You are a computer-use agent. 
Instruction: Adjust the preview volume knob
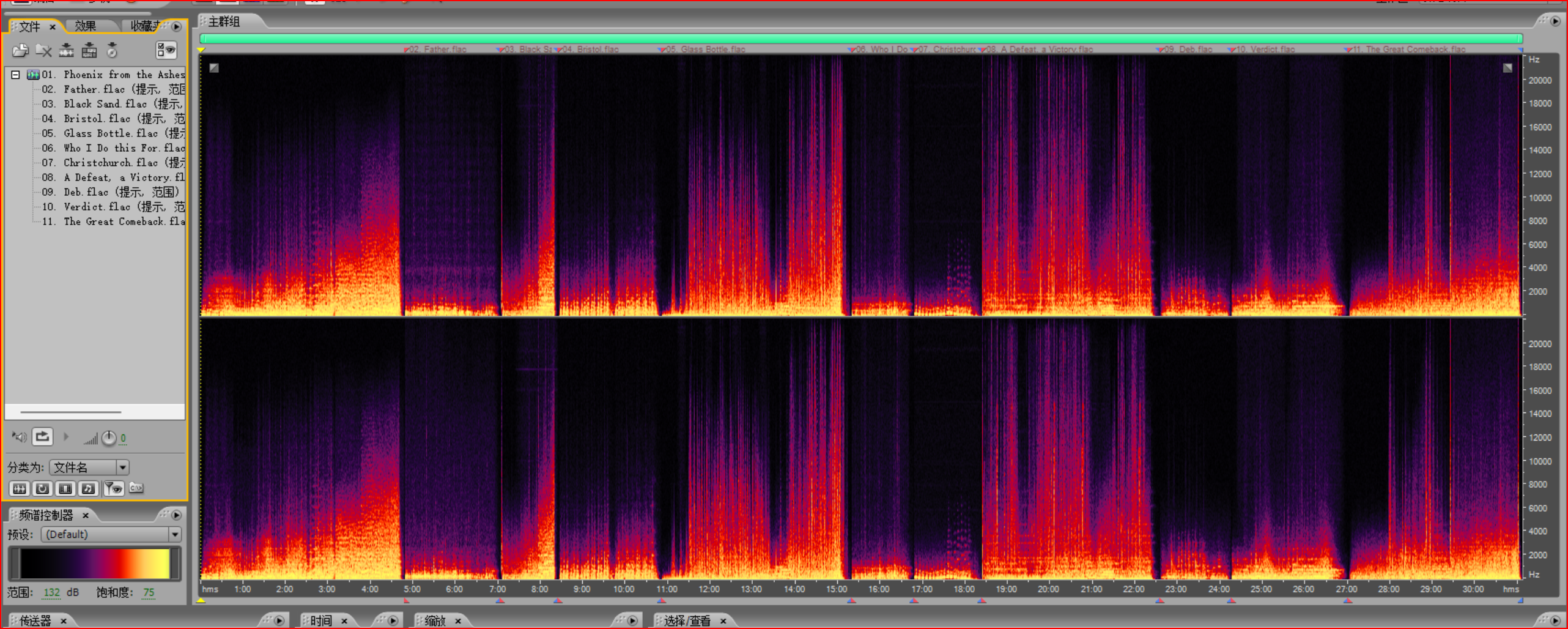[108, 438]
